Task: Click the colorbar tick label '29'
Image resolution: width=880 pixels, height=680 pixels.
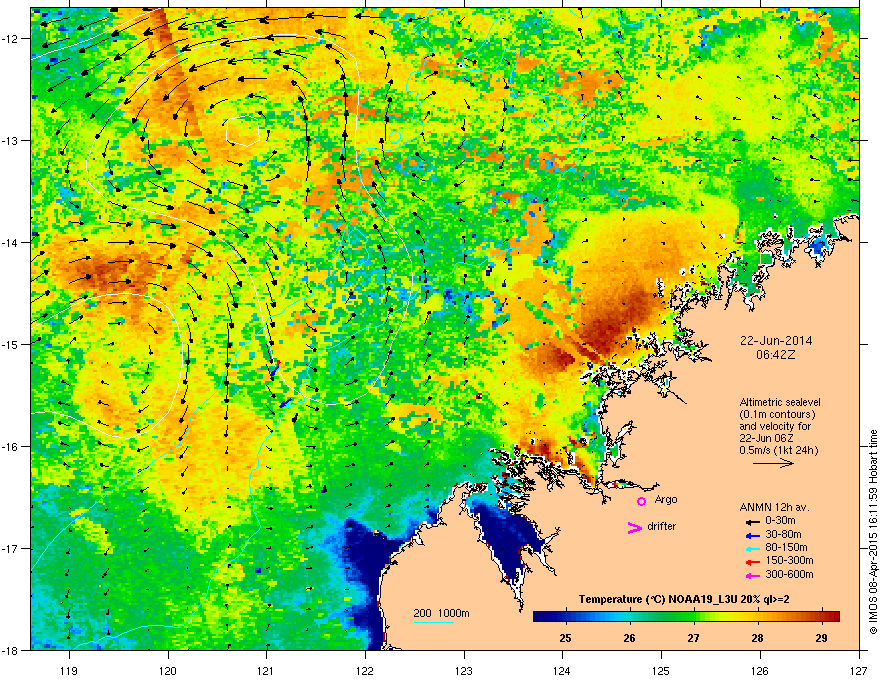Action: (x=821, y=638)
